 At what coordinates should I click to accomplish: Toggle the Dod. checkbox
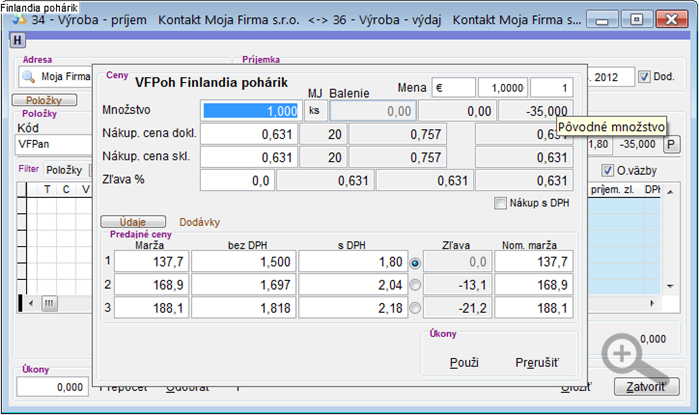tap(644, 77)
